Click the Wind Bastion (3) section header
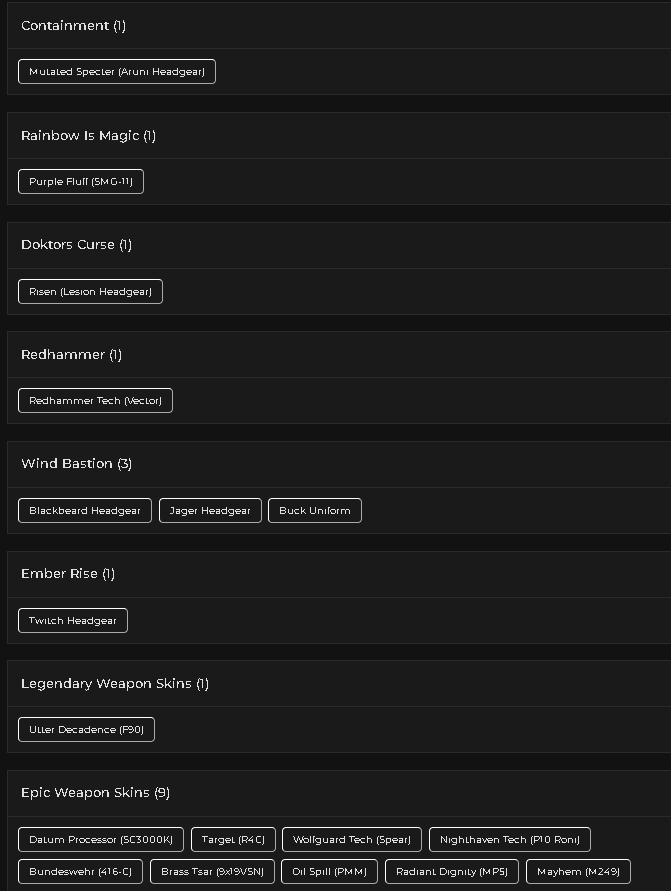671x891 pixels. (x=77, y=464)
